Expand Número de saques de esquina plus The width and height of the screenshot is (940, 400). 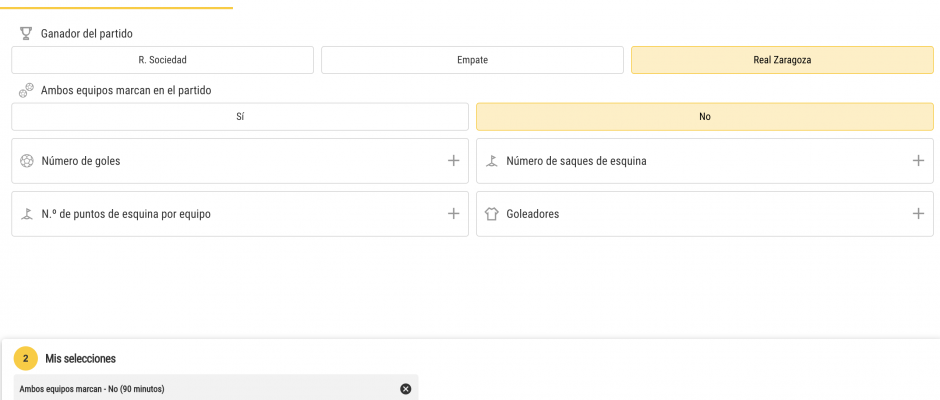click(x=918, y=161)
